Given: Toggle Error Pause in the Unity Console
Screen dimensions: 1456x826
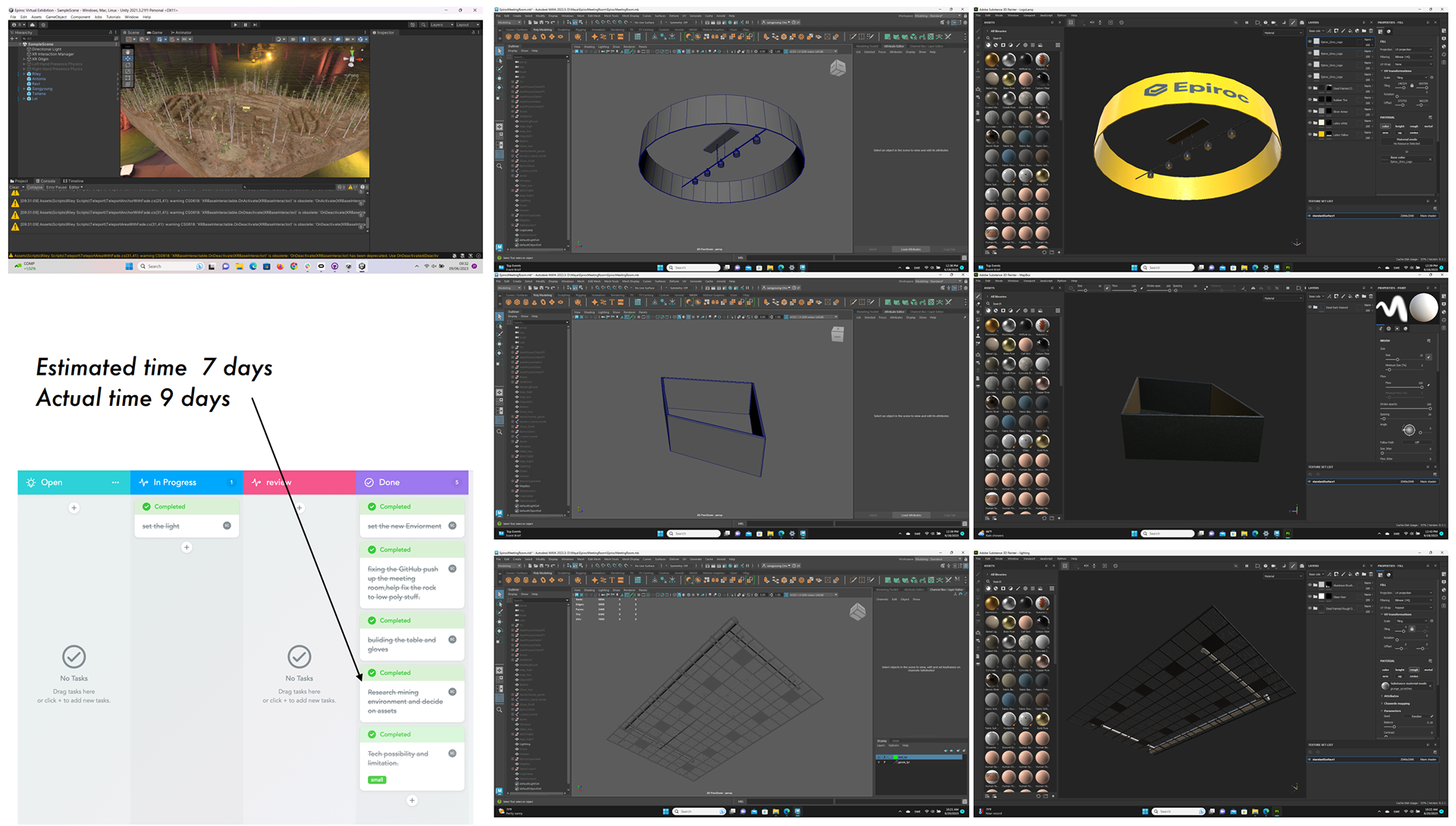Looking at the screenshot, I should click(56, 187).
